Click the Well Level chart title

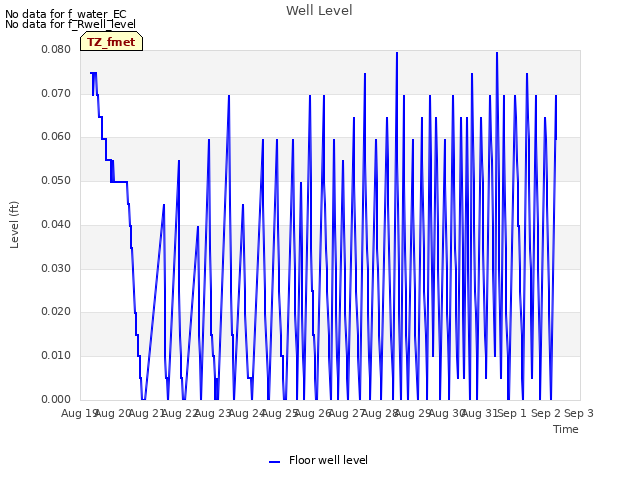319,11
